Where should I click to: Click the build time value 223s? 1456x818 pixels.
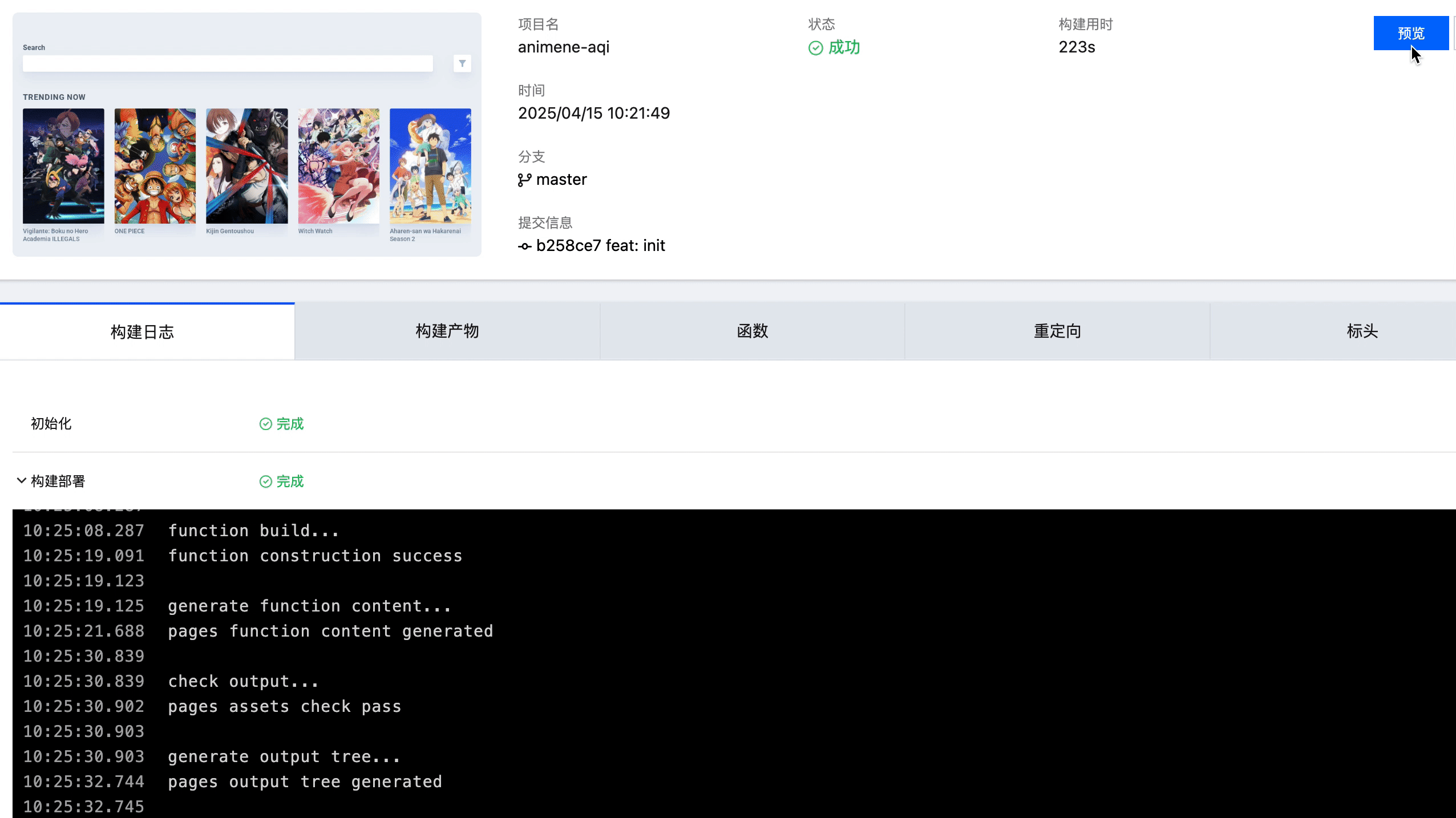point(1077,47)
